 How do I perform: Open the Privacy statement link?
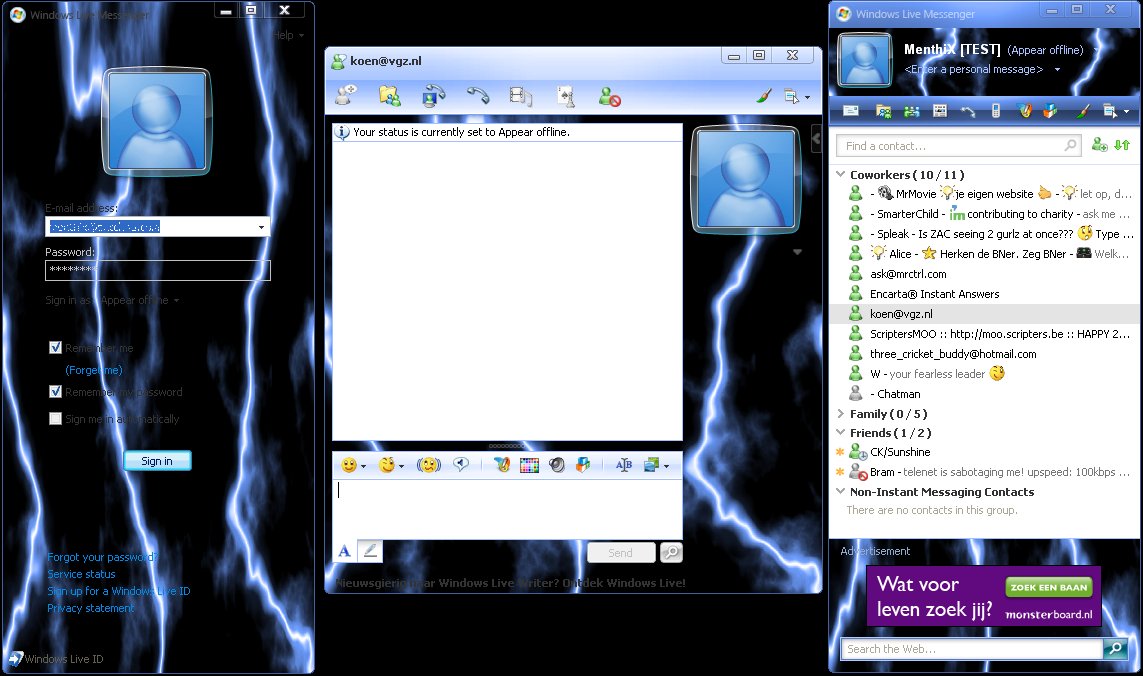[x=90, y=608]
